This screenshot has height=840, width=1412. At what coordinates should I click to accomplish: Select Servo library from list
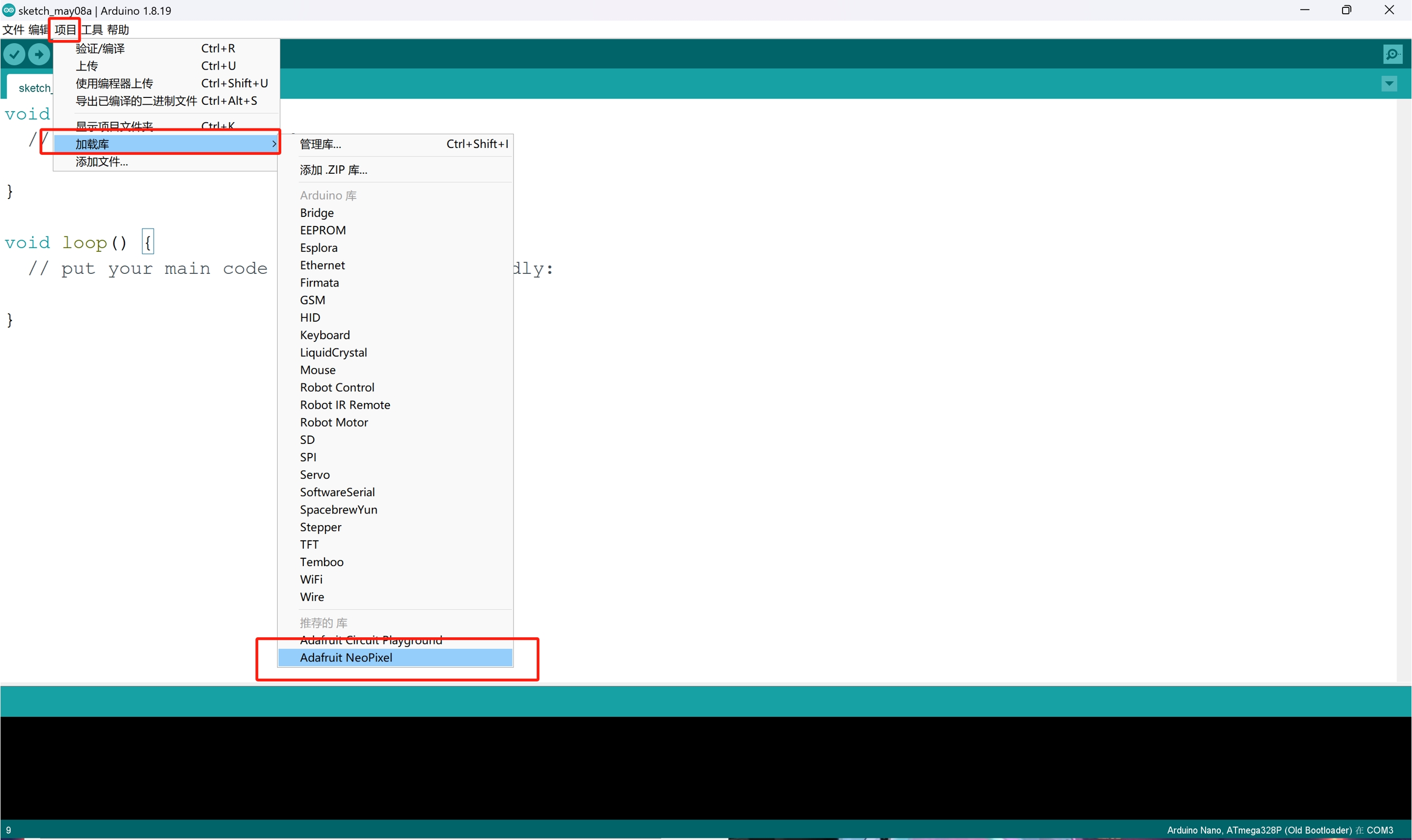[313, 474]
